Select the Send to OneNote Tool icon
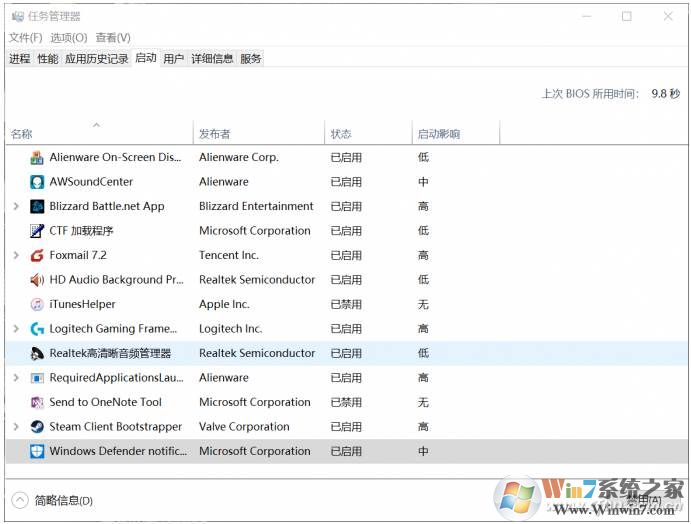Viewport: 691px width, 524px height. click(x=37, y=402)
